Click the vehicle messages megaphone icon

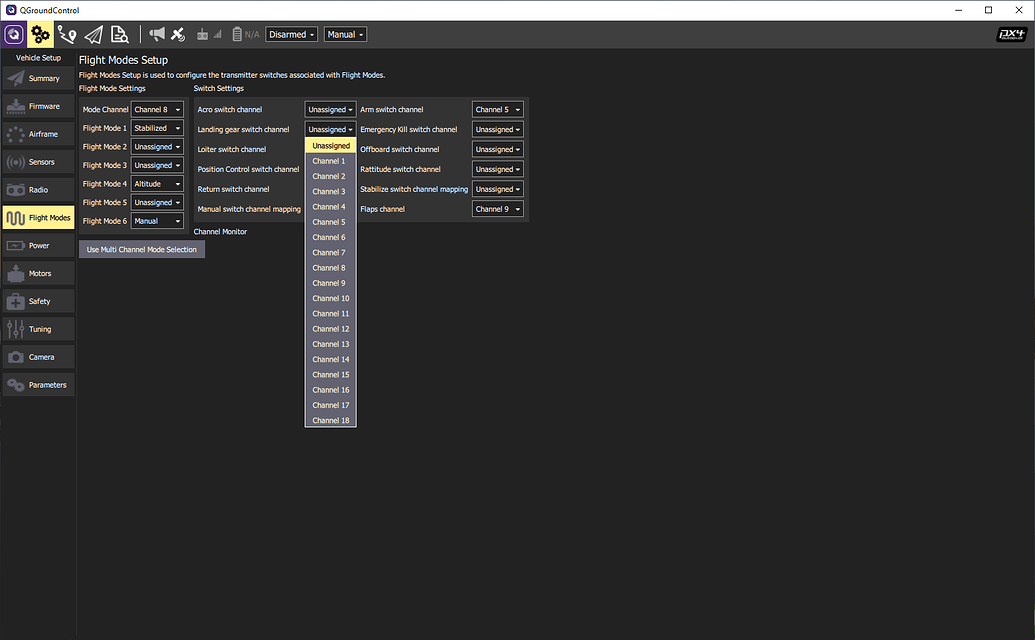pyautogui.click(x=157, y=35)
